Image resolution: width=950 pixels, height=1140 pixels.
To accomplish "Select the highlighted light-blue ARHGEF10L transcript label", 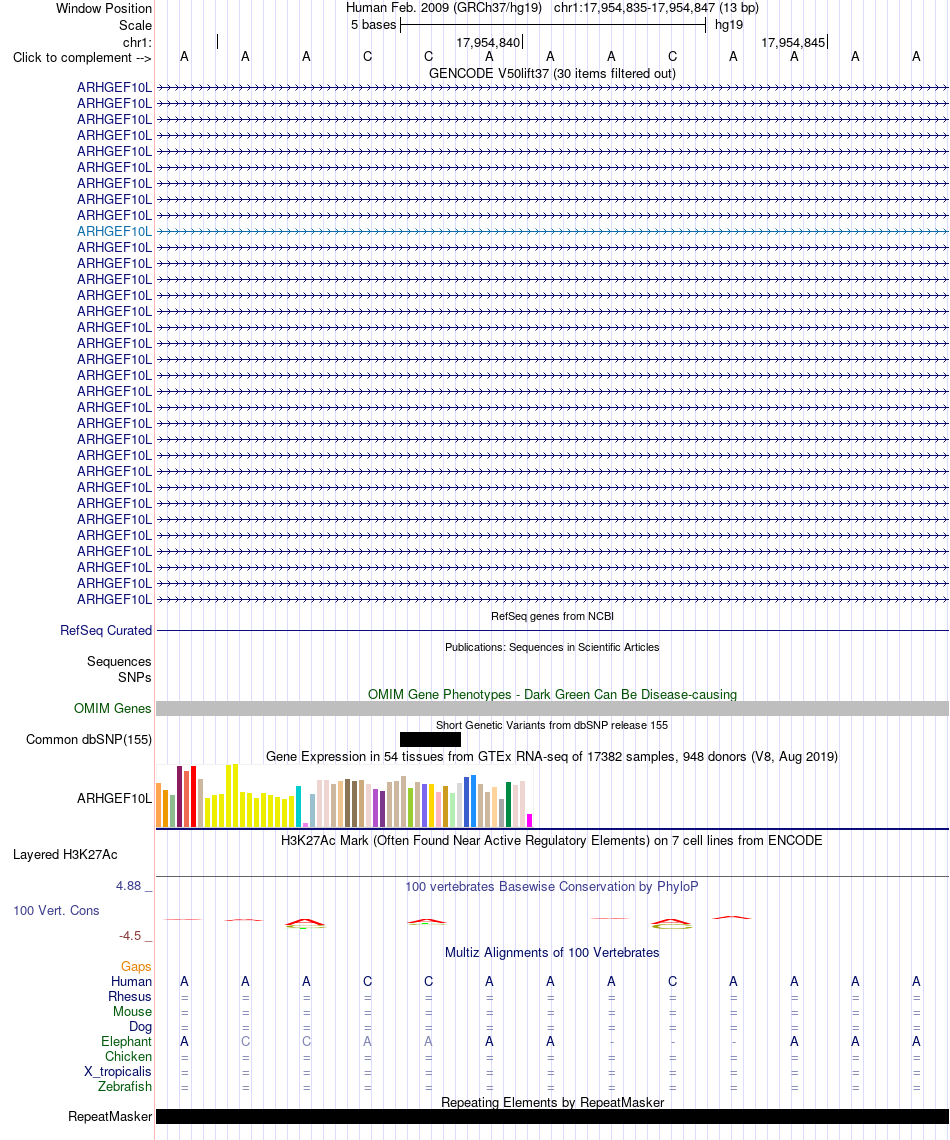I will (114, 231).
